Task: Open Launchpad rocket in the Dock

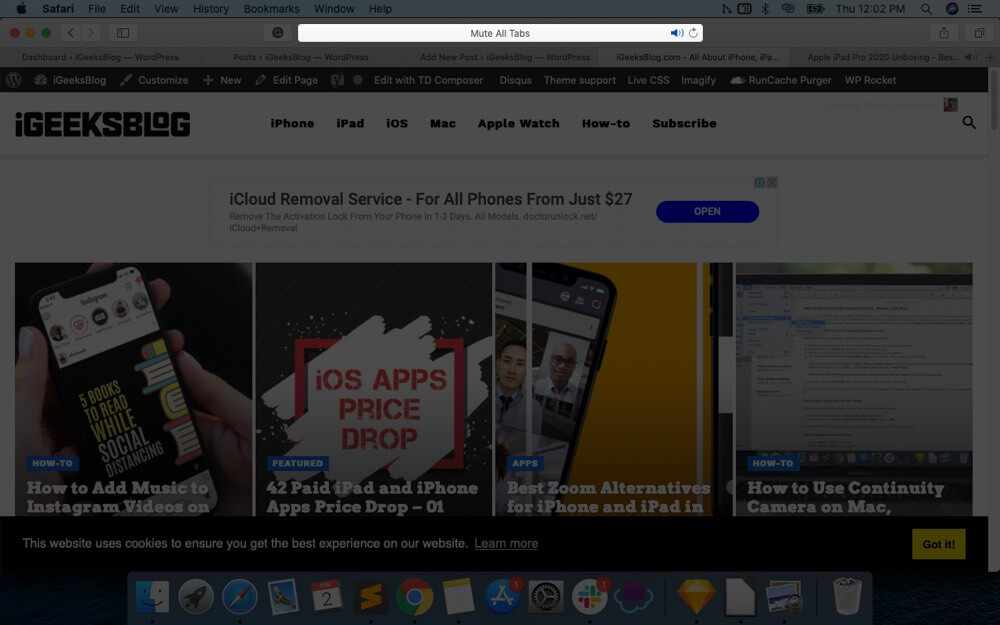Action: (x=196, y=597)
